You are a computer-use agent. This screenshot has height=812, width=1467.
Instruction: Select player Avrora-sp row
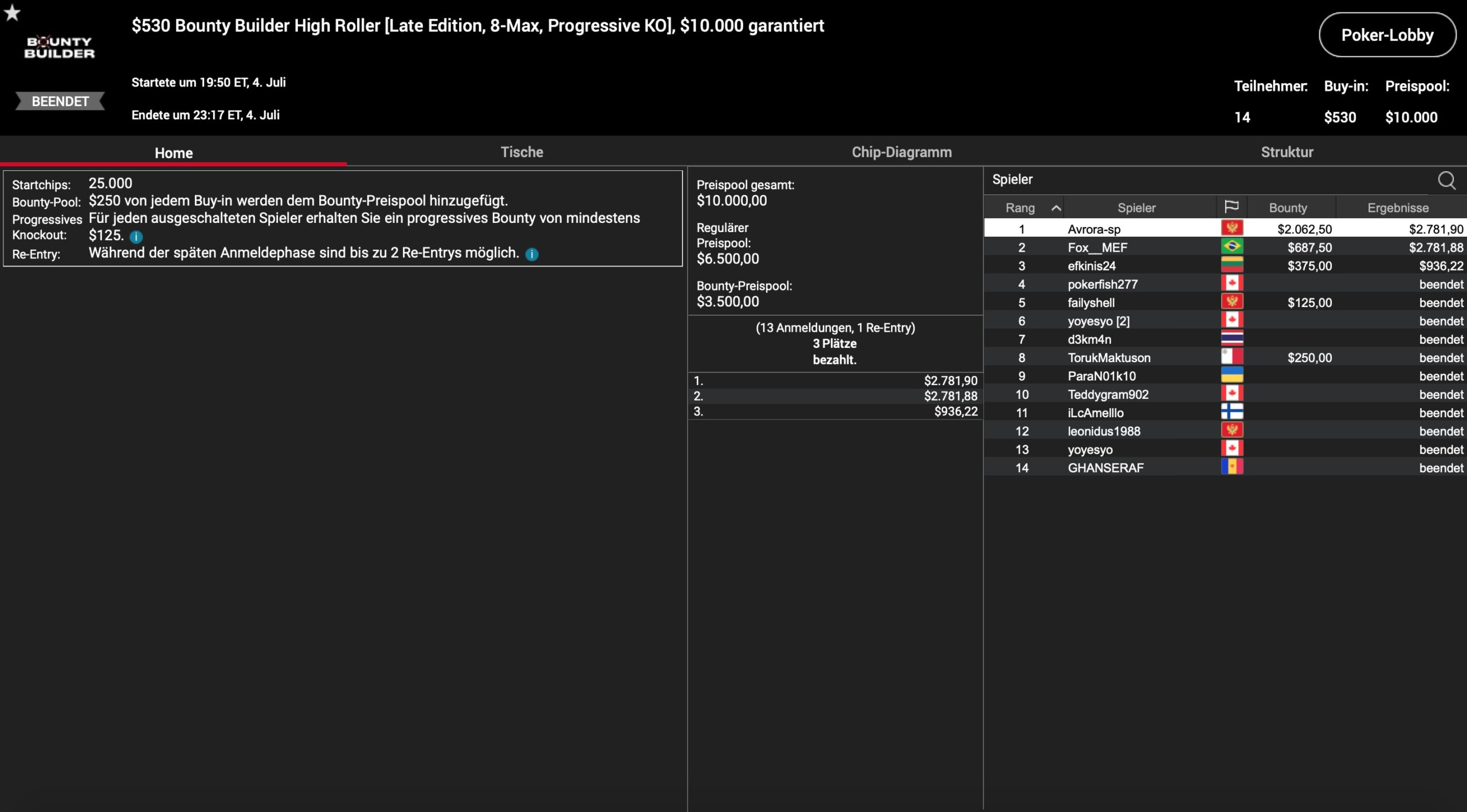tap(1093, 229)
